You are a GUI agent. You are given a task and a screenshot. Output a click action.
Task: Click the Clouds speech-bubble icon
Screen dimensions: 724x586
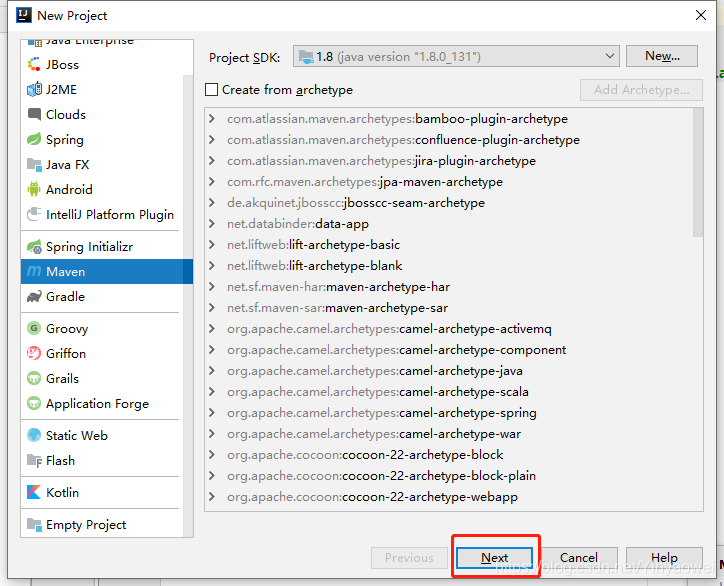click(x=34, y=114)
